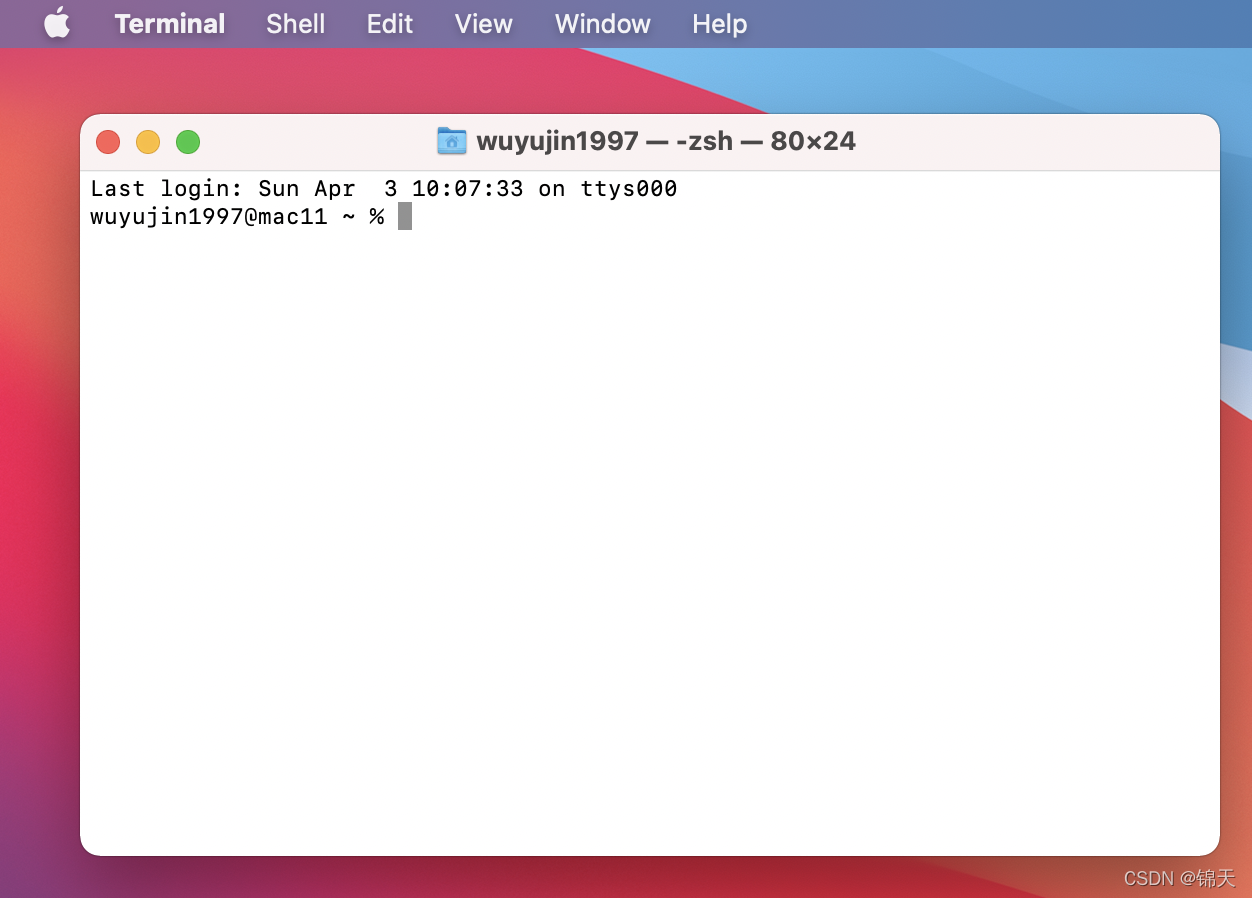Click the 'wuyujin1997@mac11 ~ %' prompt text
The height and width of the screenshot is (898, 1252).
coord(237,217)
